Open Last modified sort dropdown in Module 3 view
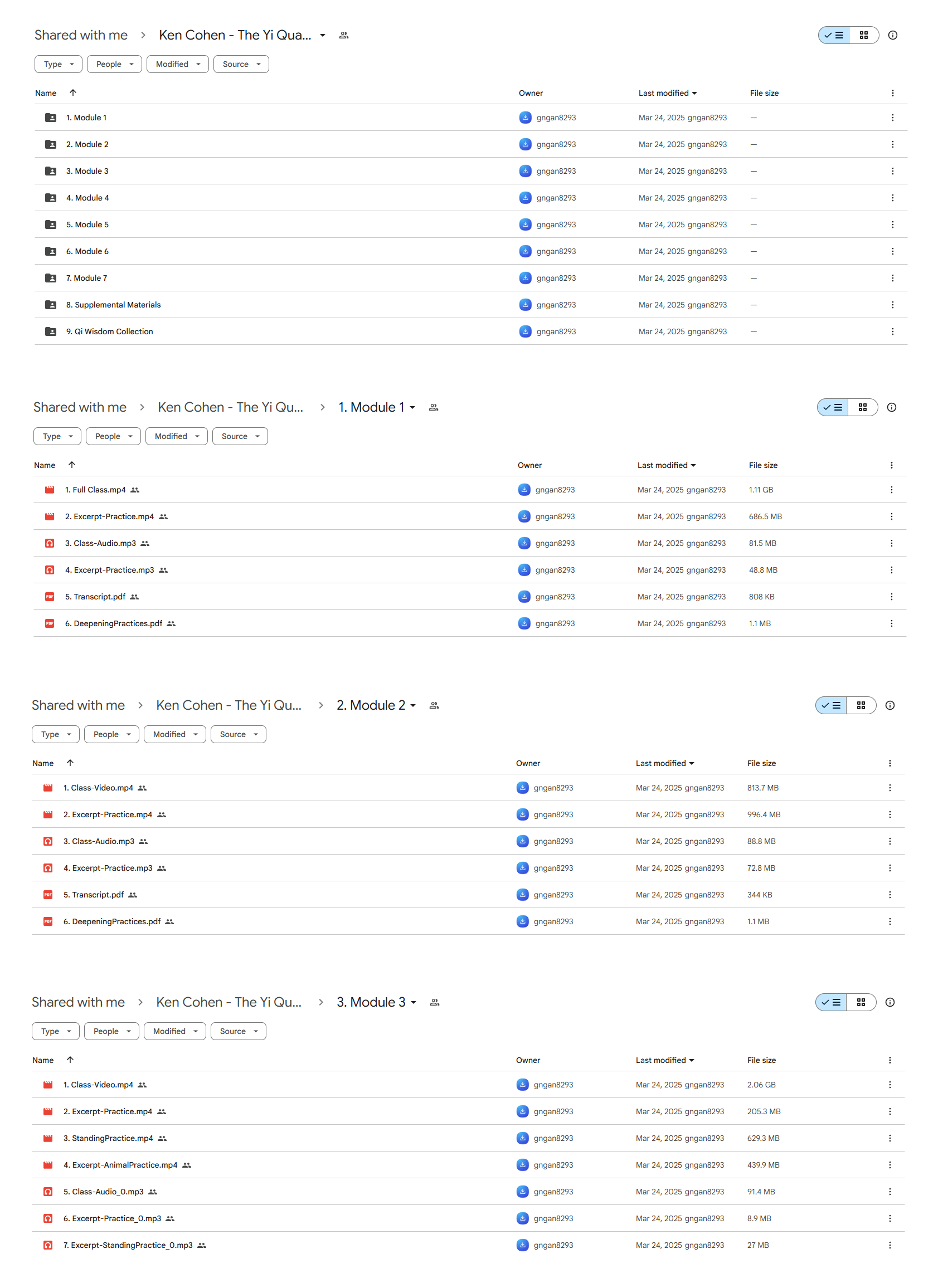 coord(665,1060)
